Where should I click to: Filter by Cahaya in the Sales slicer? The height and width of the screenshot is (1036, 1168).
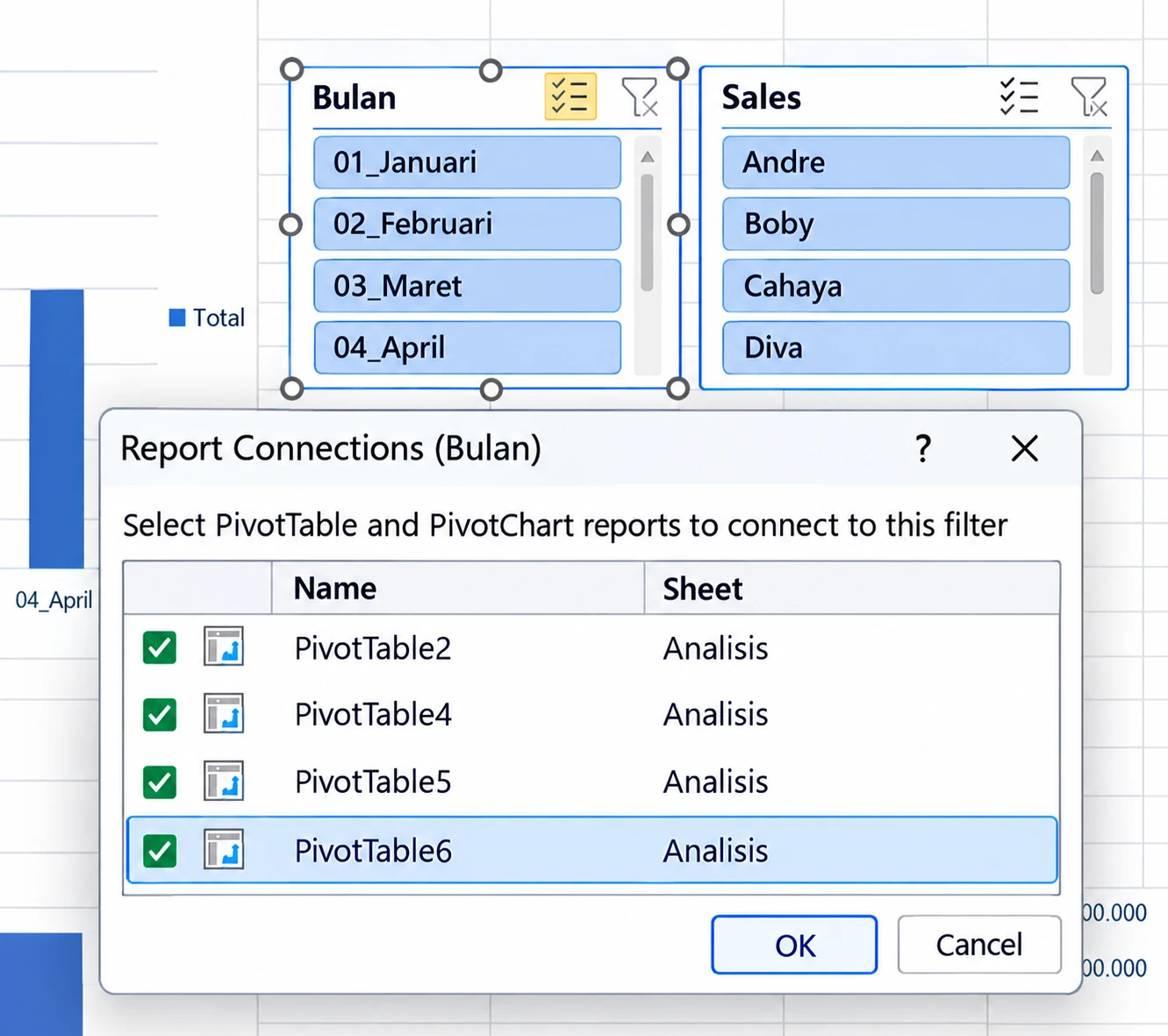896,286
